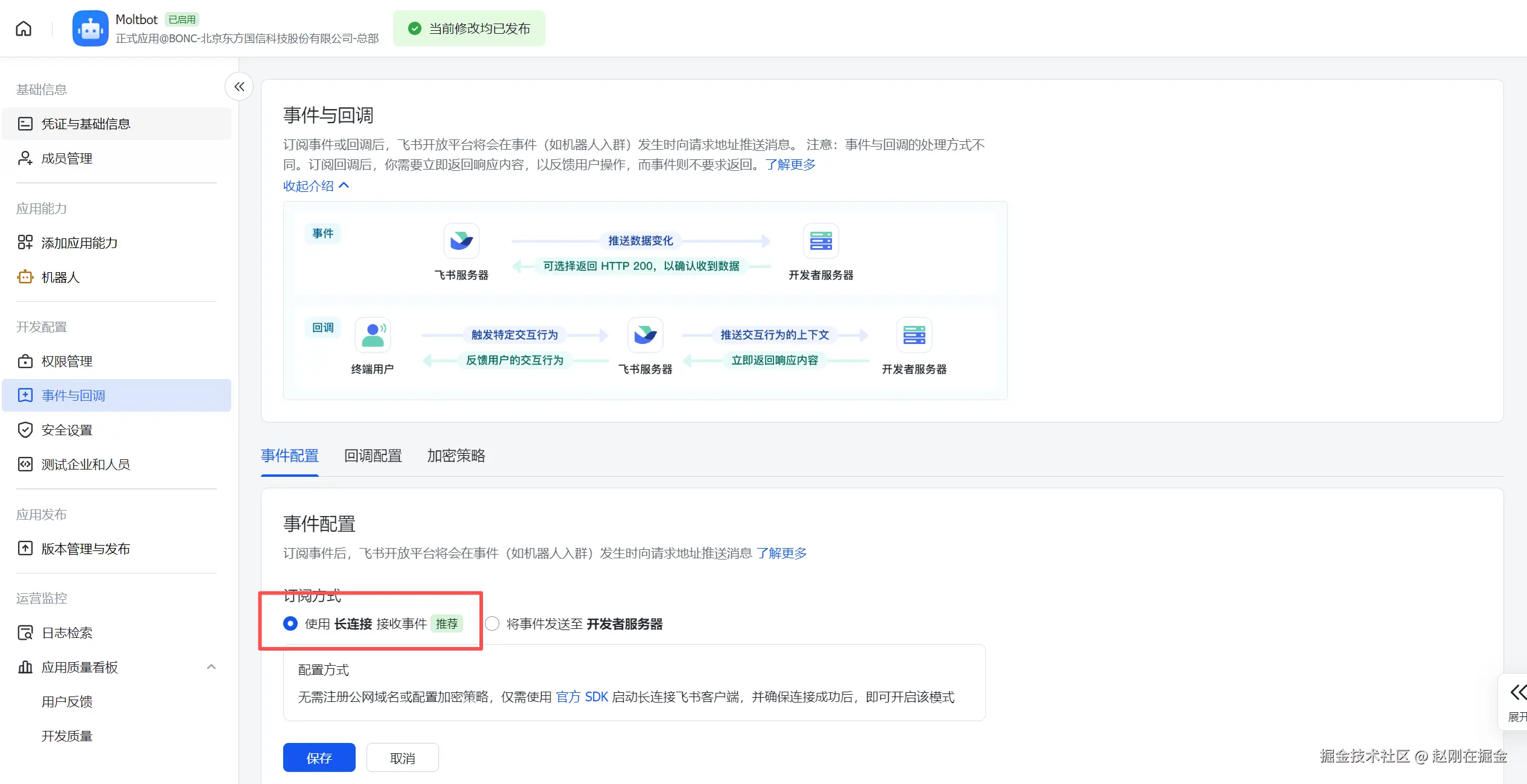Screen dimensions: 1527x784
Task: Open 机器人 via its robot icon
Action: coord(25,277)
